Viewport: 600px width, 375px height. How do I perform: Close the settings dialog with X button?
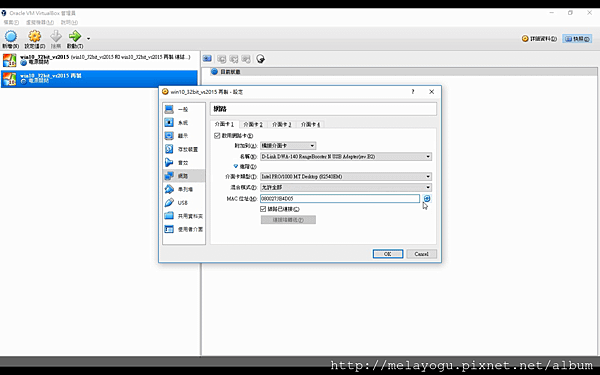click(432, 92)
